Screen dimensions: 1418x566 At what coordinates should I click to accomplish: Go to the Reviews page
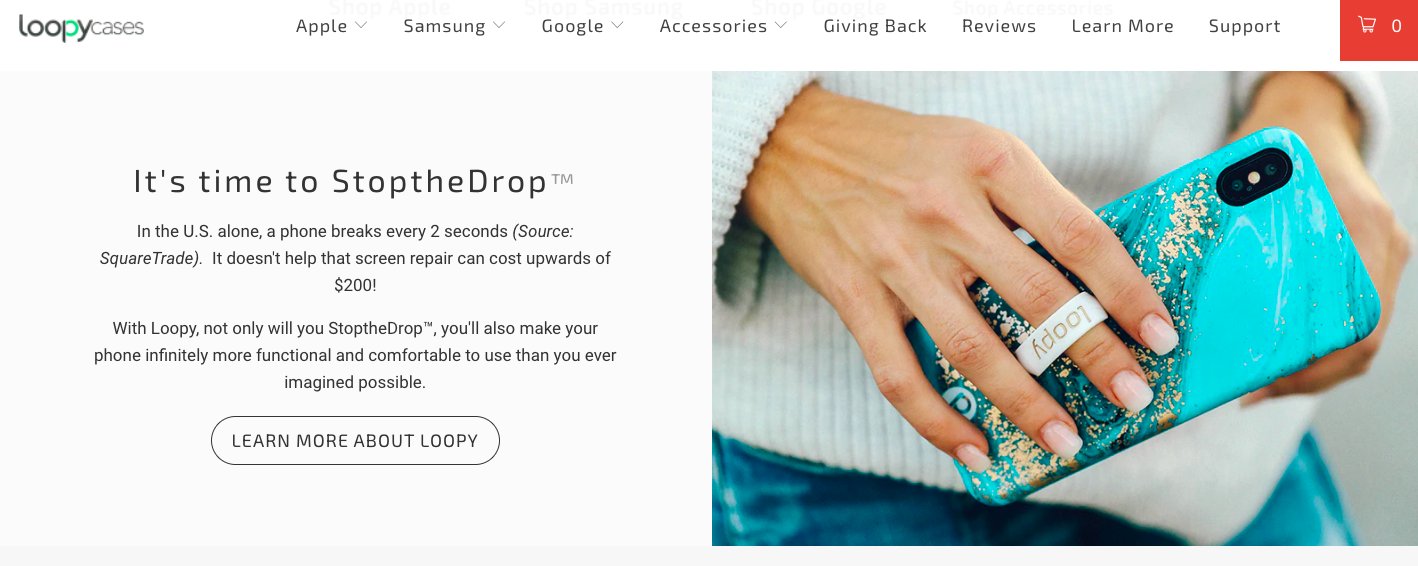pos(999,26)
